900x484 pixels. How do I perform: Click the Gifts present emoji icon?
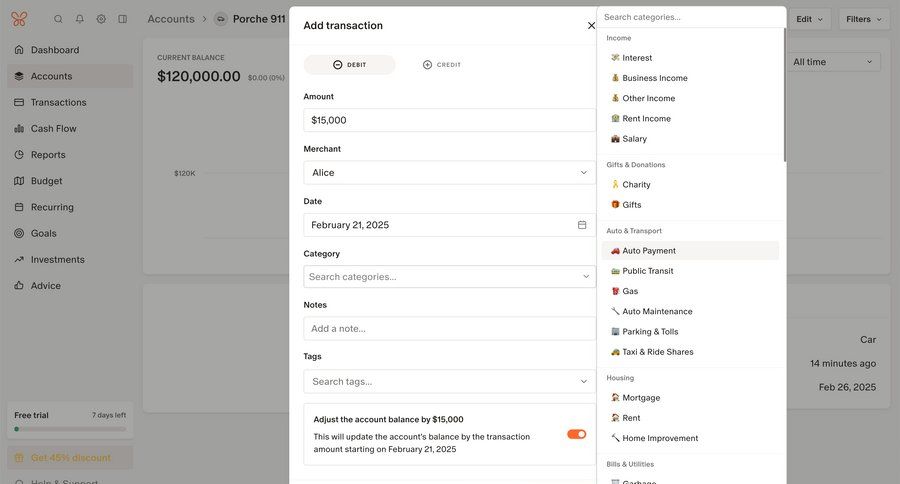pos(615,204)
